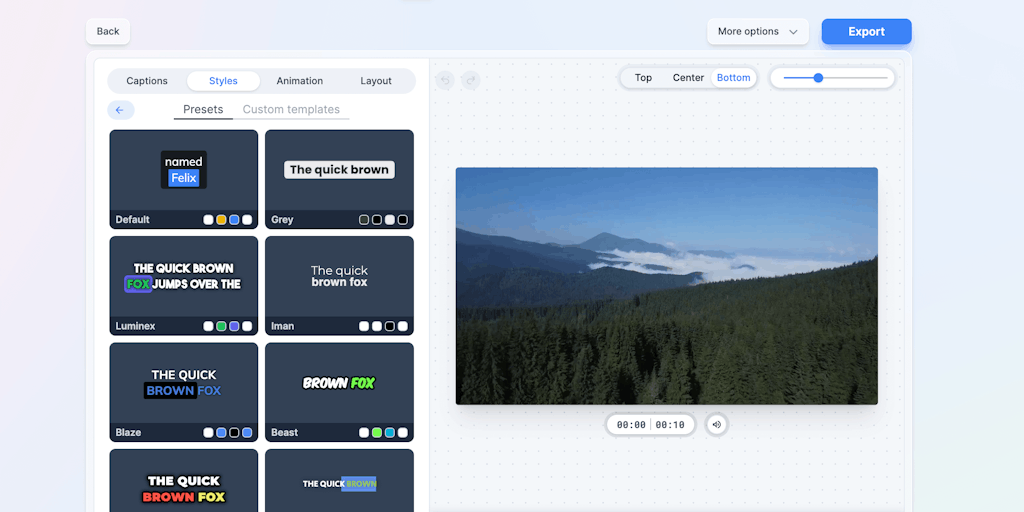Viewport: 1024px width, 512px height.
Task: Click the purple swatch on Luminex preset
Action: pyautogui.click(x=234, y=327)
